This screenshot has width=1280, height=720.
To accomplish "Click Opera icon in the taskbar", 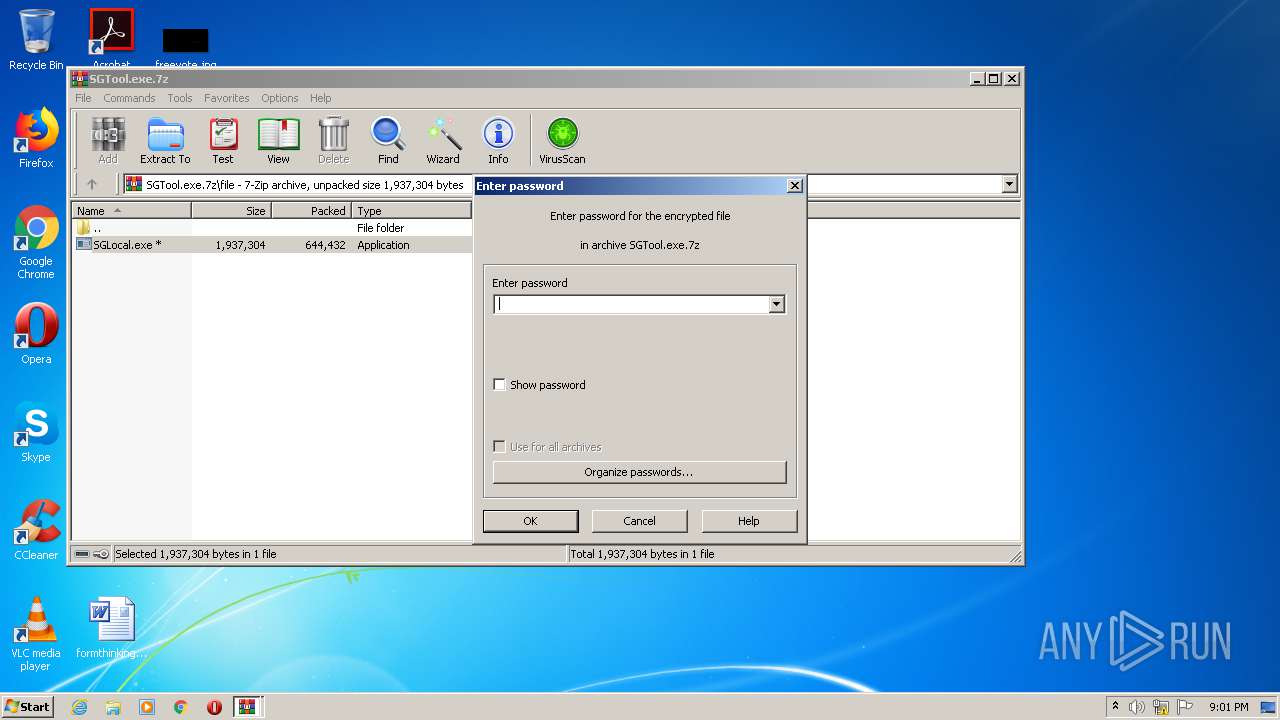I will 214,707.
